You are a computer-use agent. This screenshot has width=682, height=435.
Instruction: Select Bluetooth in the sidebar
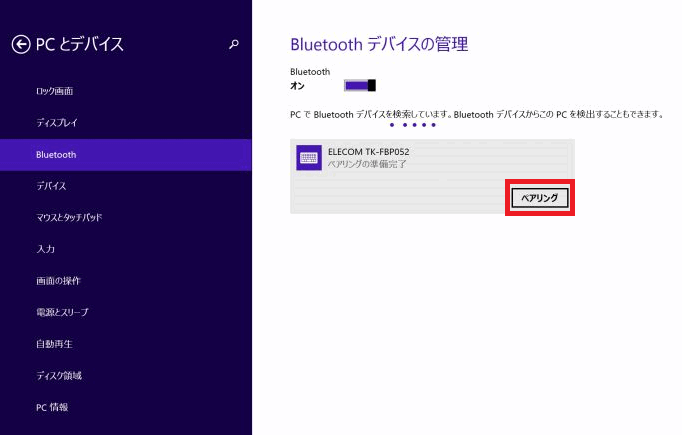pos(126,155)
